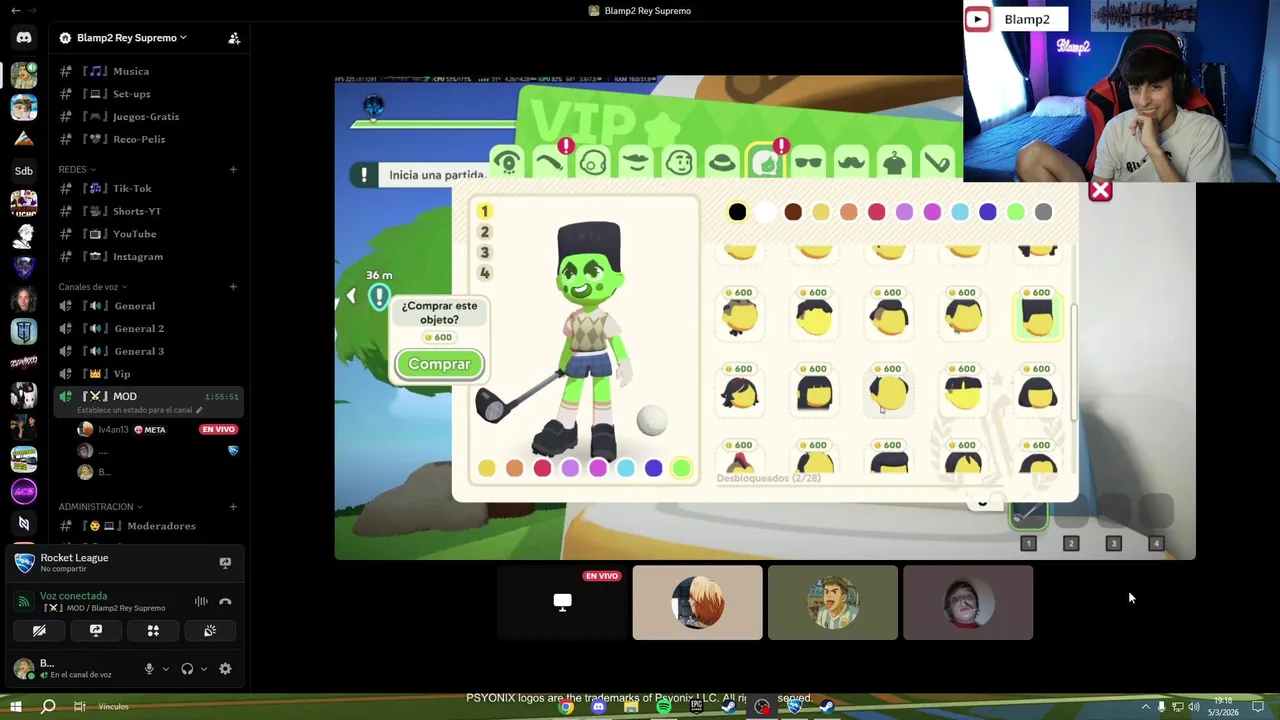1280x720 pixels.
Task: Open Spotify from the taskbar
Action: 664,707
